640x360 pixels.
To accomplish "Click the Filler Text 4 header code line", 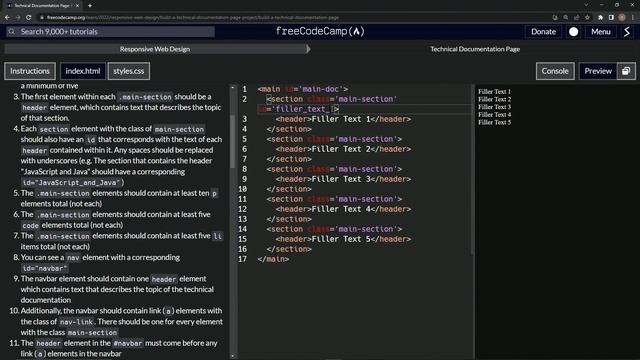I will tap(343, 209).
